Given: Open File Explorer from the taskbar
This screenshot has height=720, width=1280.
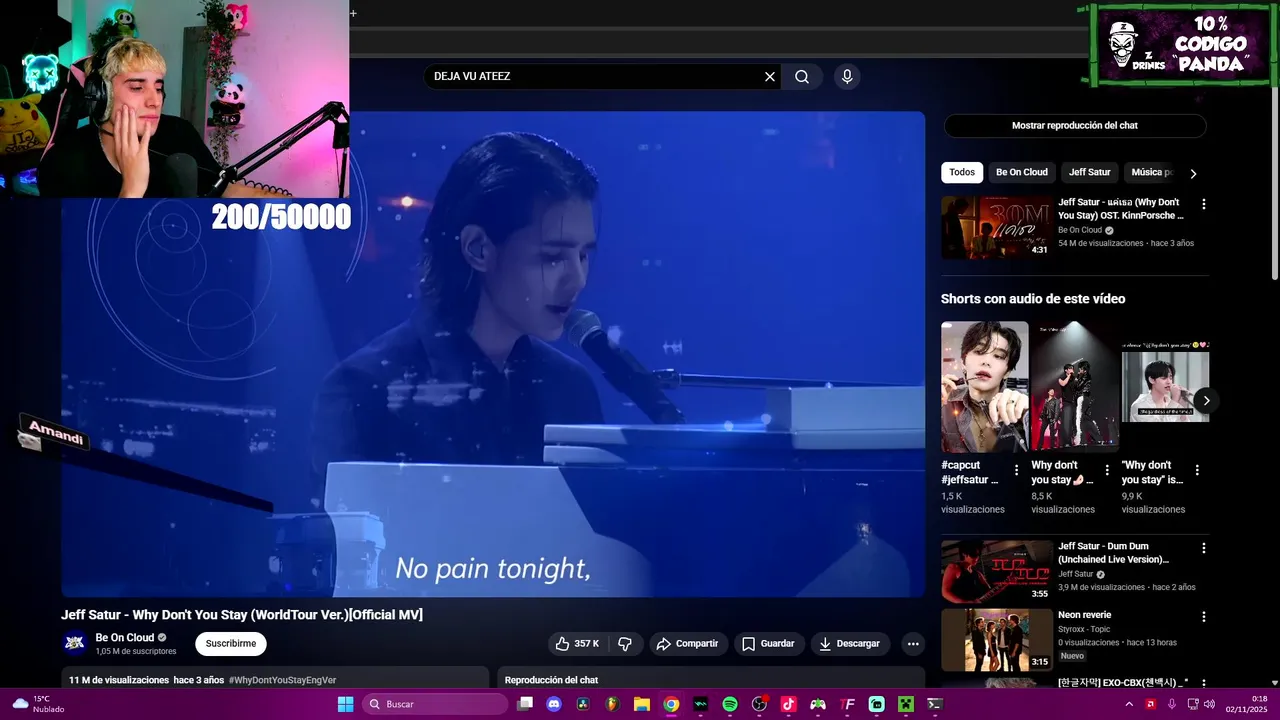Looking at the screenshot, I should (x=642, y=704).
